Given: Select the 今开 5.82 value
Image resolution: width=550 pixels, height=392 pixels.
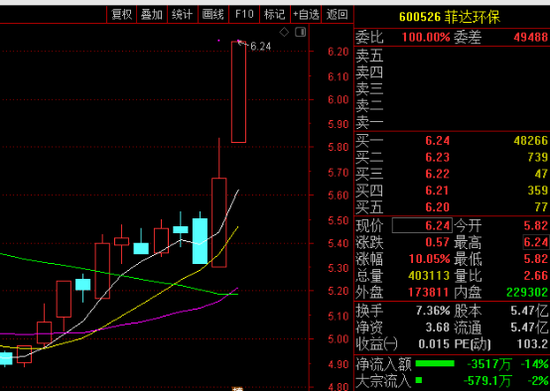Looking at the screenshot, I should 536,225.
